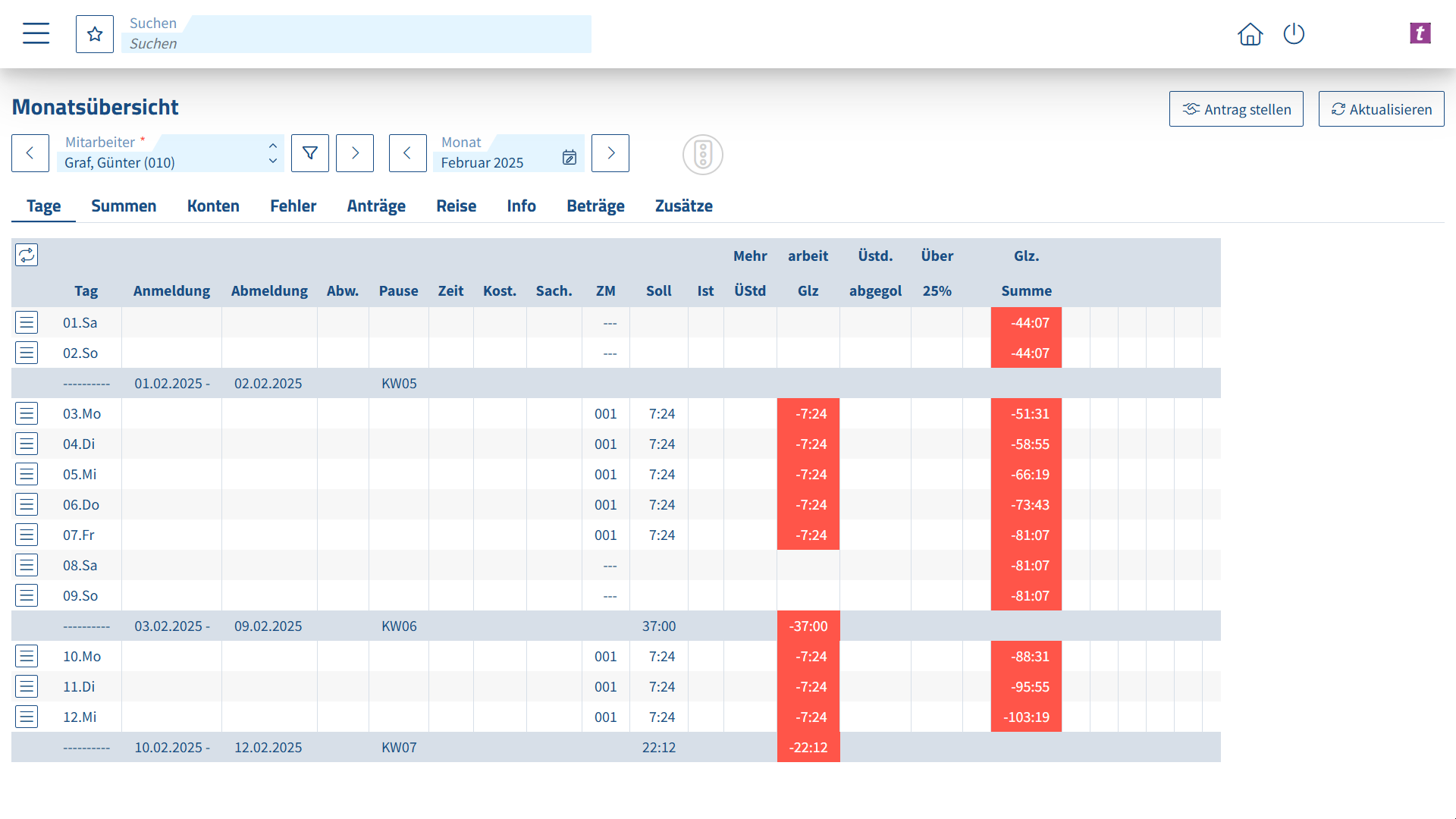This screenshot has height=819, width=1456.
Task: Go to previous month arrow
Action: [x=407, y=153]
